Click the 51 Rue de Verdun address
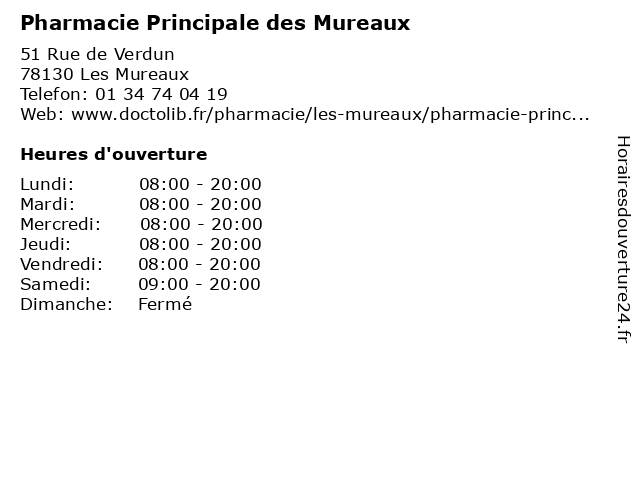The width and height of the screenshot is (640, 480). (x=97, y=54)
